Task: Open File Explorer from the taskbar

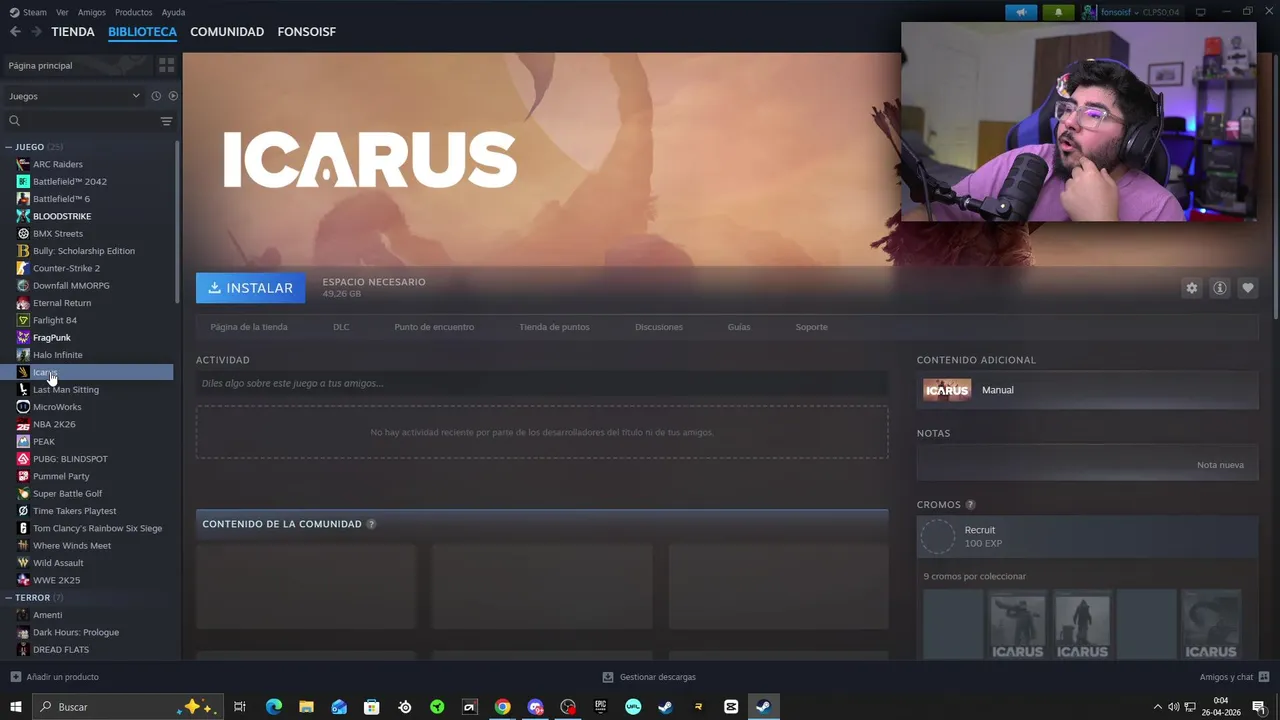Action: point(306,707)
